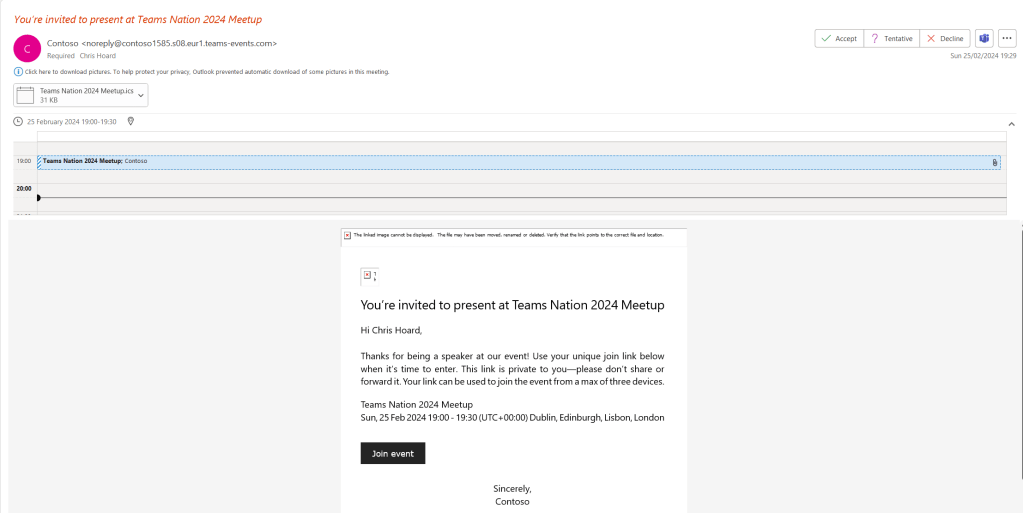Accept the meeting invitation
Screen dimensions: 1023x513
838,38
